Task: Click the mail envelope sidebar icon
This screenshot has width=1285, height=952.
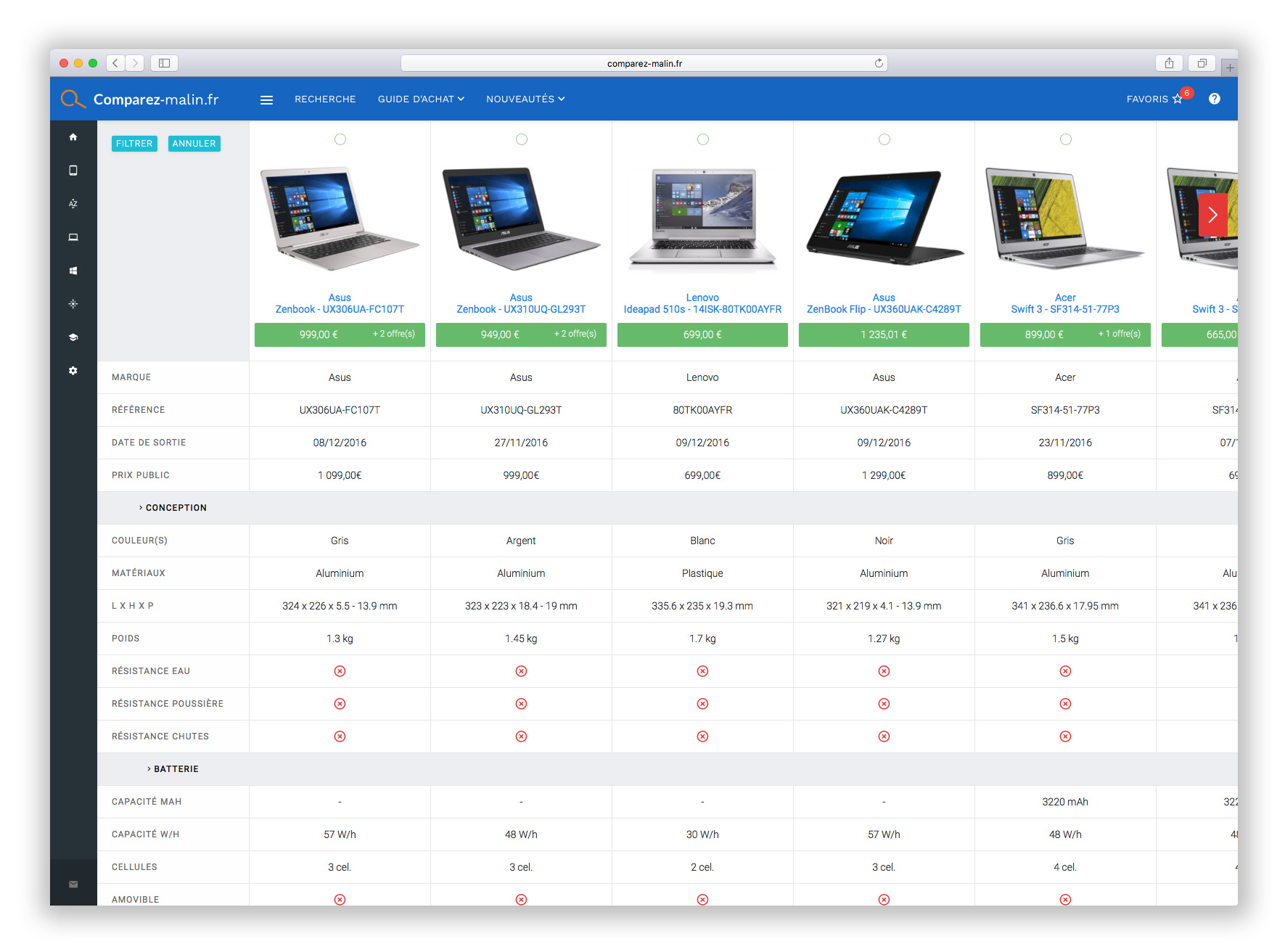Action: [x=73, y=884]
